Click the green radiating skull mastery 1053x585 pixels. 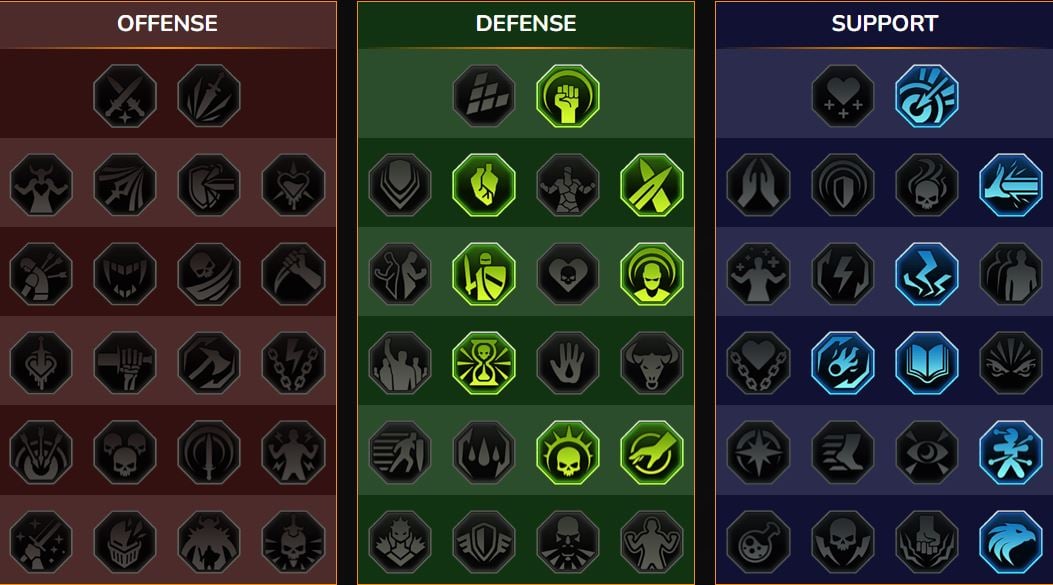pos(568,453)
